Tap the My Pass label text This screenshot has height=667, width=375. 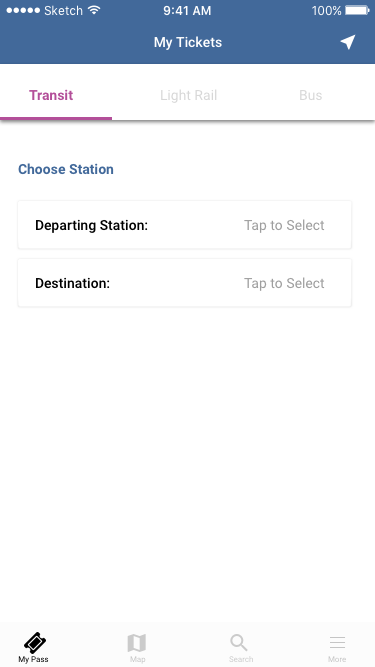coord(33,659)
